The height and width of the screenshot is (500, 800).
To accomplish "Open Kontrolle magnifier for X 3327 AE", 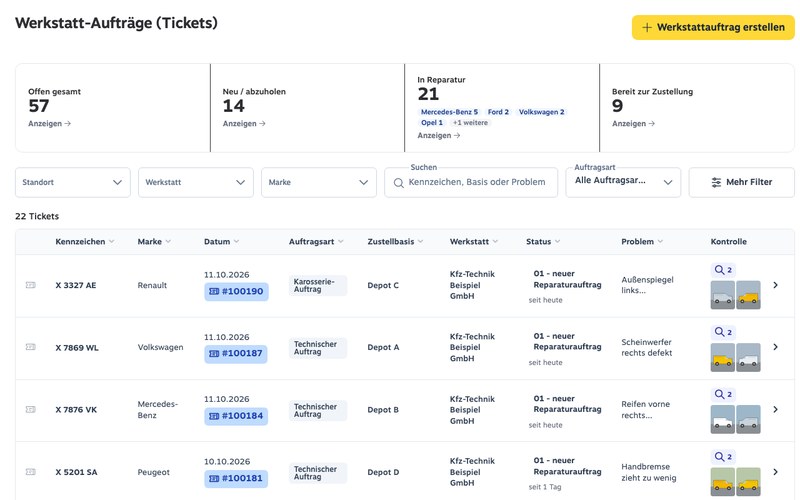I will (723, 270).
